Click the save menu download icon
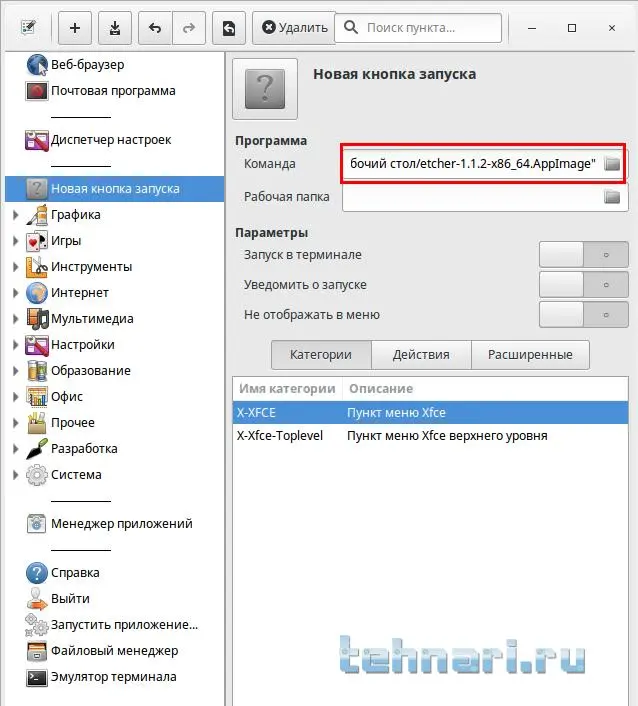Viewport: 638px width, 706px height. tap(115, 28)
